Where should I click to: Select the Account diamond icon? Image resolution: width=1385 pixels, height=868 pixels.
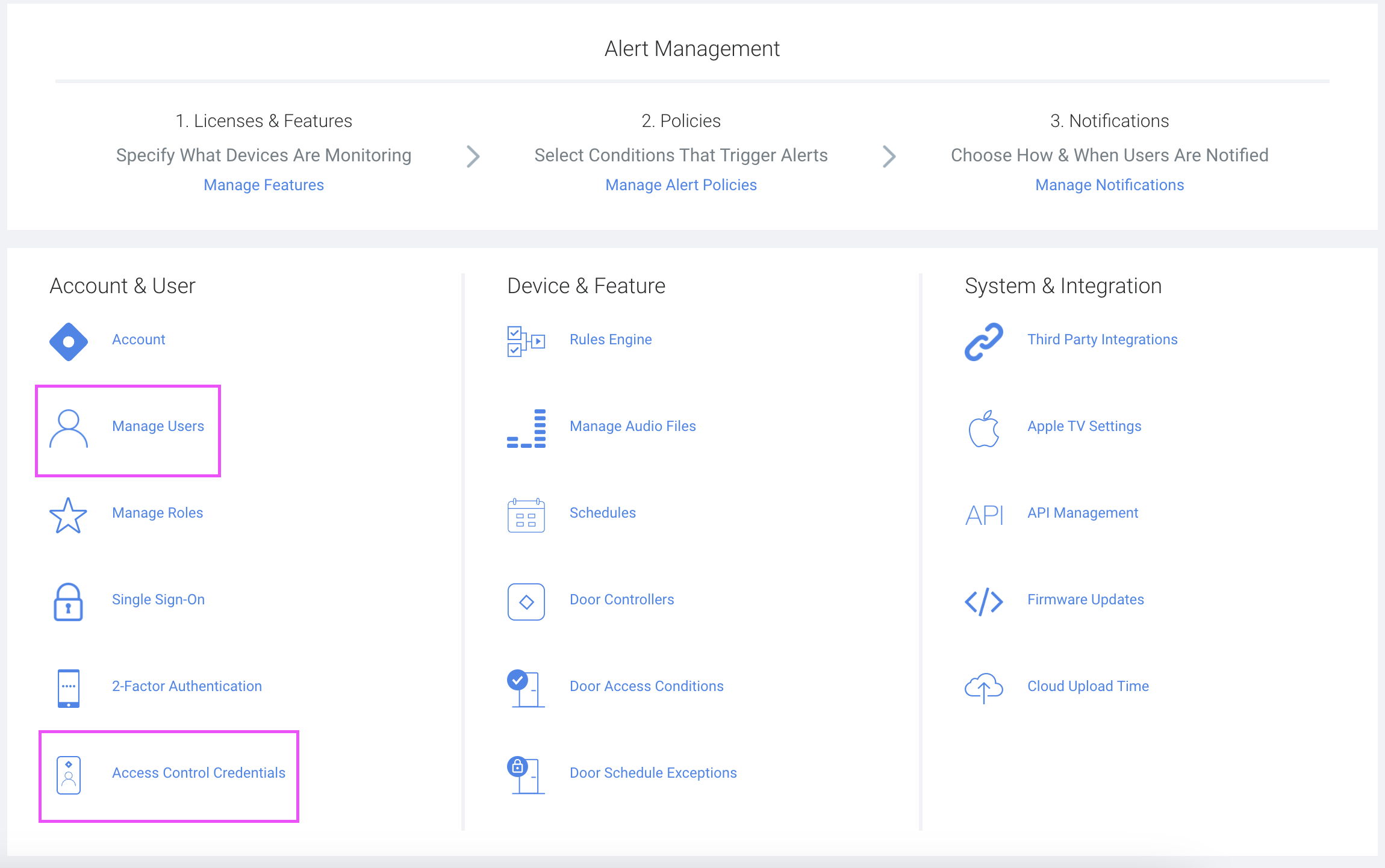68,341
